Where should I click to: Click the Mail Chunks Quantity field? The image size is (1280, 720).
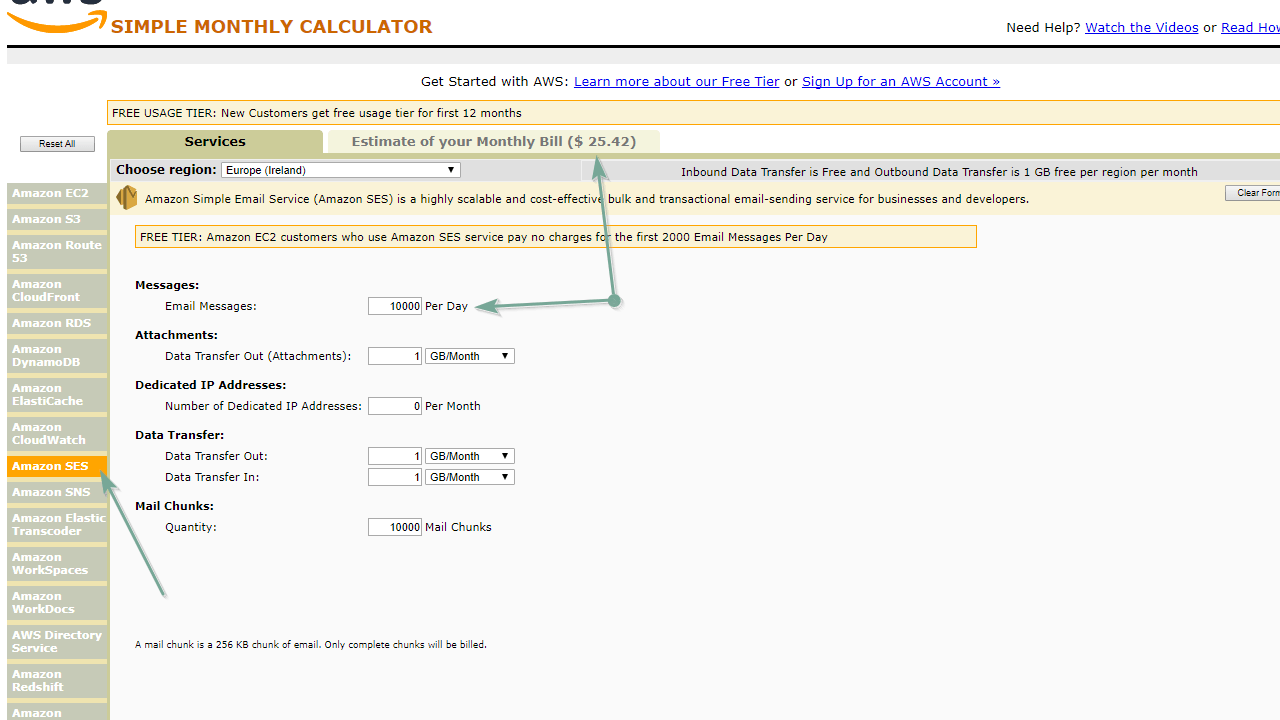[395, 527]
